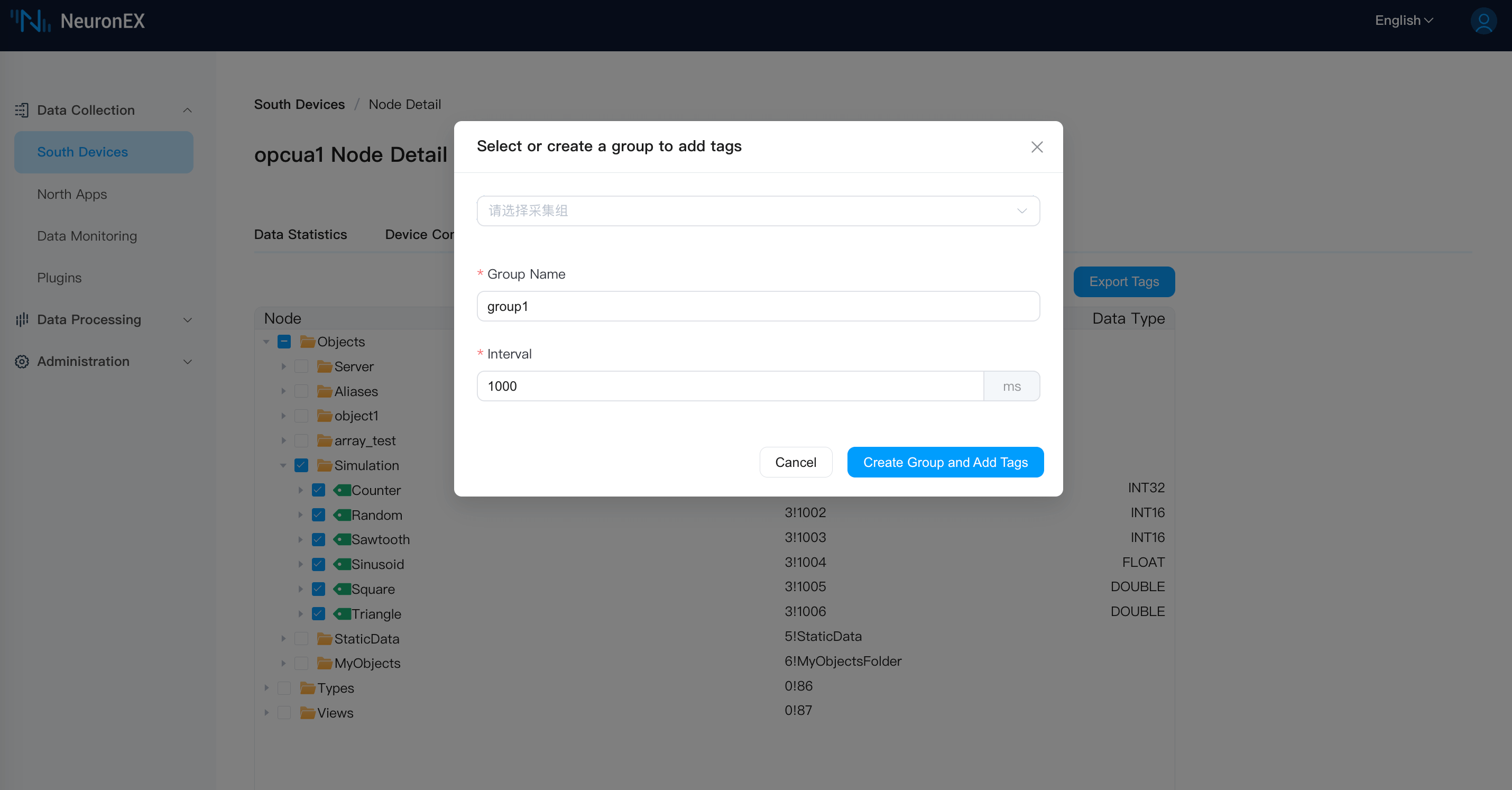Click the Objects folder icon
Viewport: 1512px width, 790px height.
point(307,342)
